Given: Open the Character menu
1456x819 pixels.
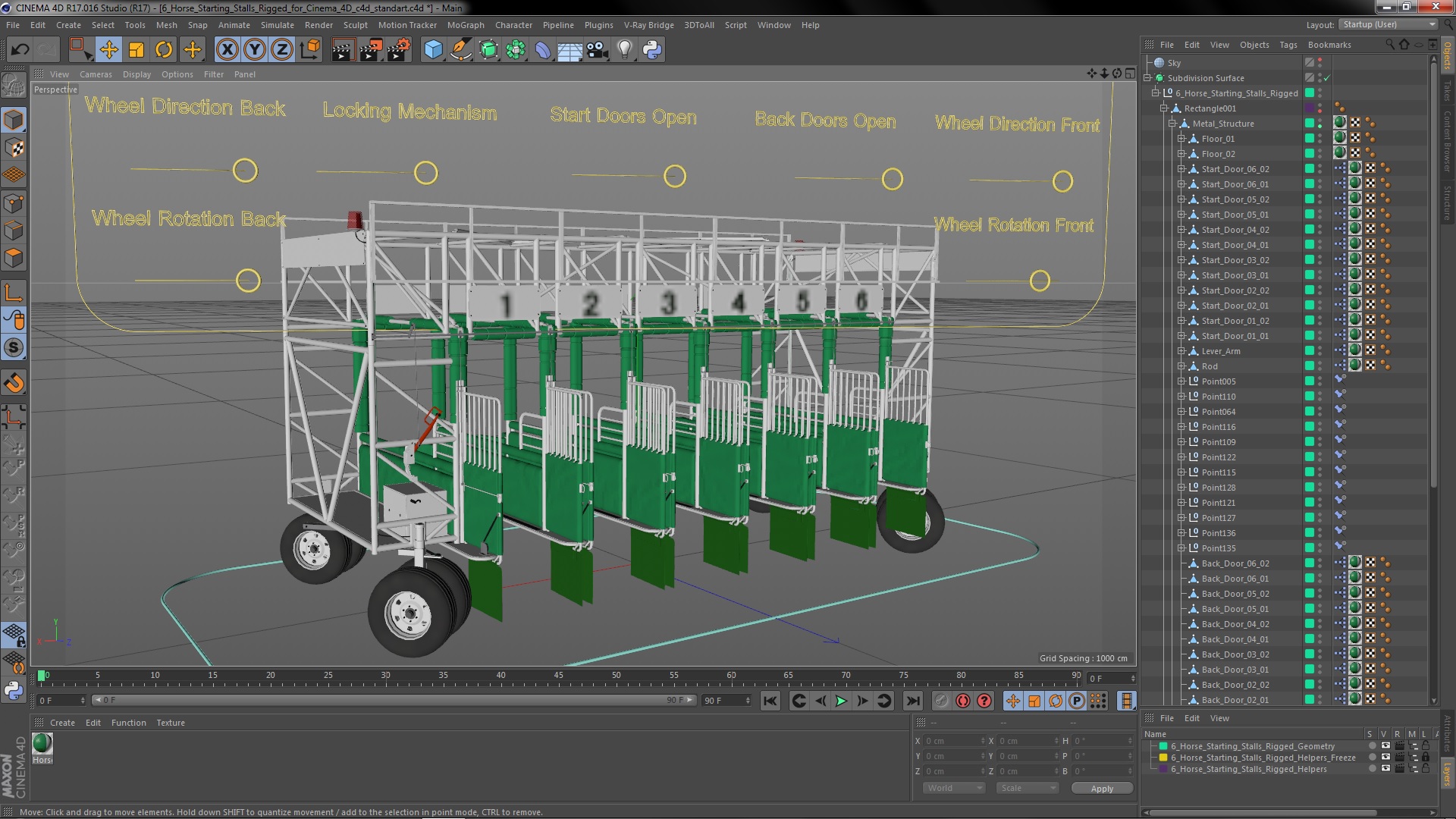Looking at the screenshot, I should [513, 25].
